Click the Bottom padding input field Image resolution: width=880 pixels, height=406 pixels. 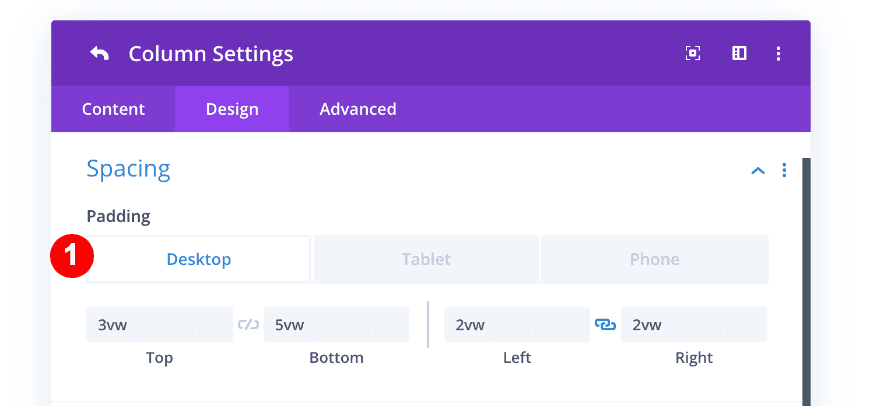[x=336, y=324]
